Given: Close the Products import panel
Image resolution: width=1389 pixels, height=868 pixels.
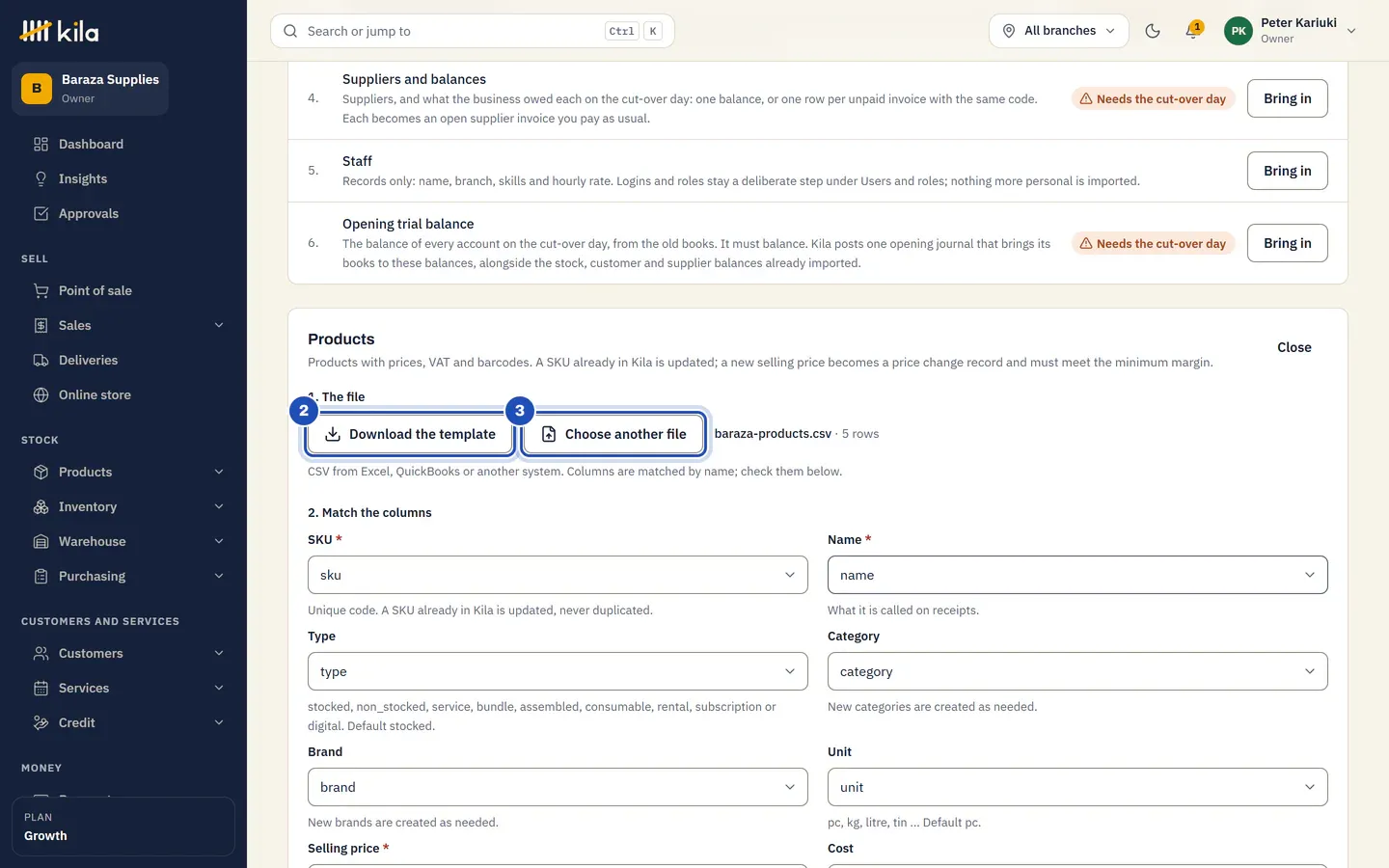Looking at the screenshot, I should (1294, 347).
